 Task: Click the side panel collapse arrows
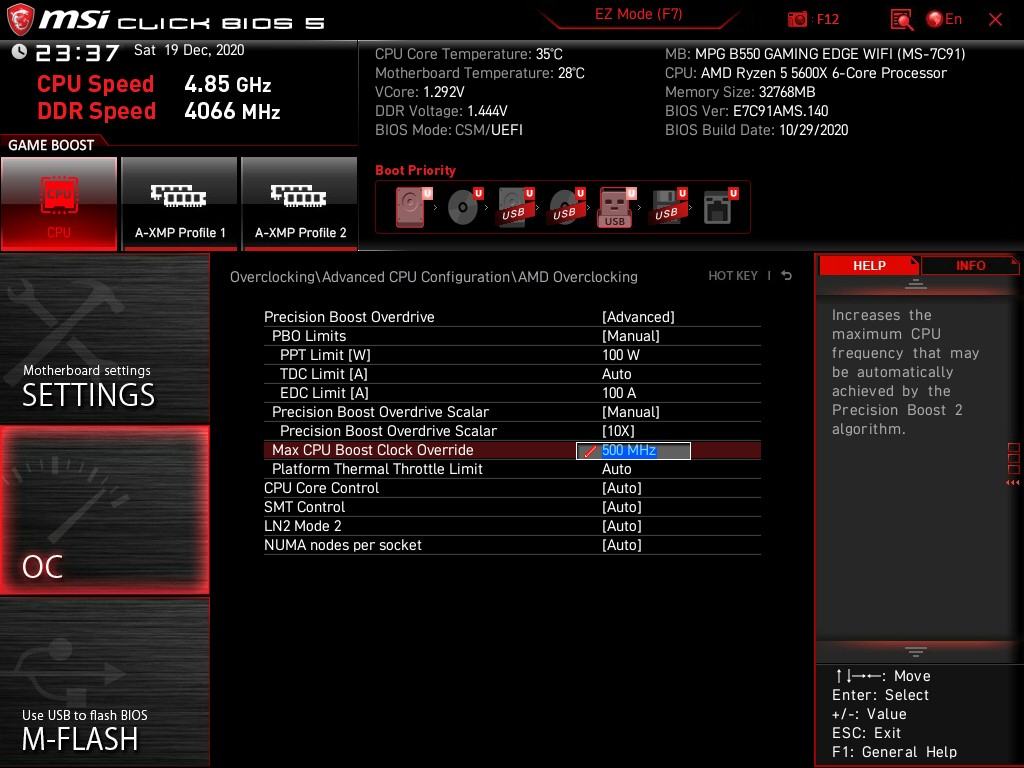tap(1012, 483)
